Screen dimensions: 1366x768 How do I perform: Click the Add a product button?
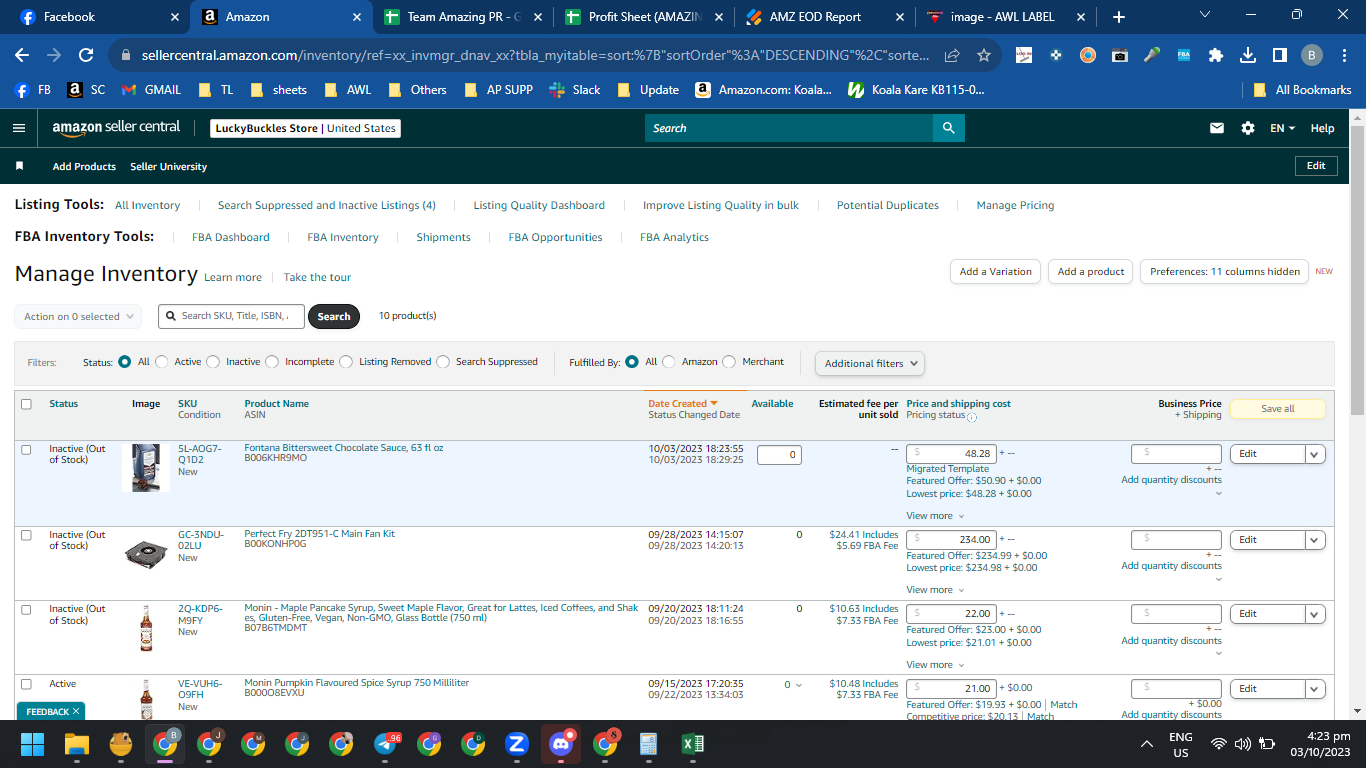click(x=1091, y=272)
